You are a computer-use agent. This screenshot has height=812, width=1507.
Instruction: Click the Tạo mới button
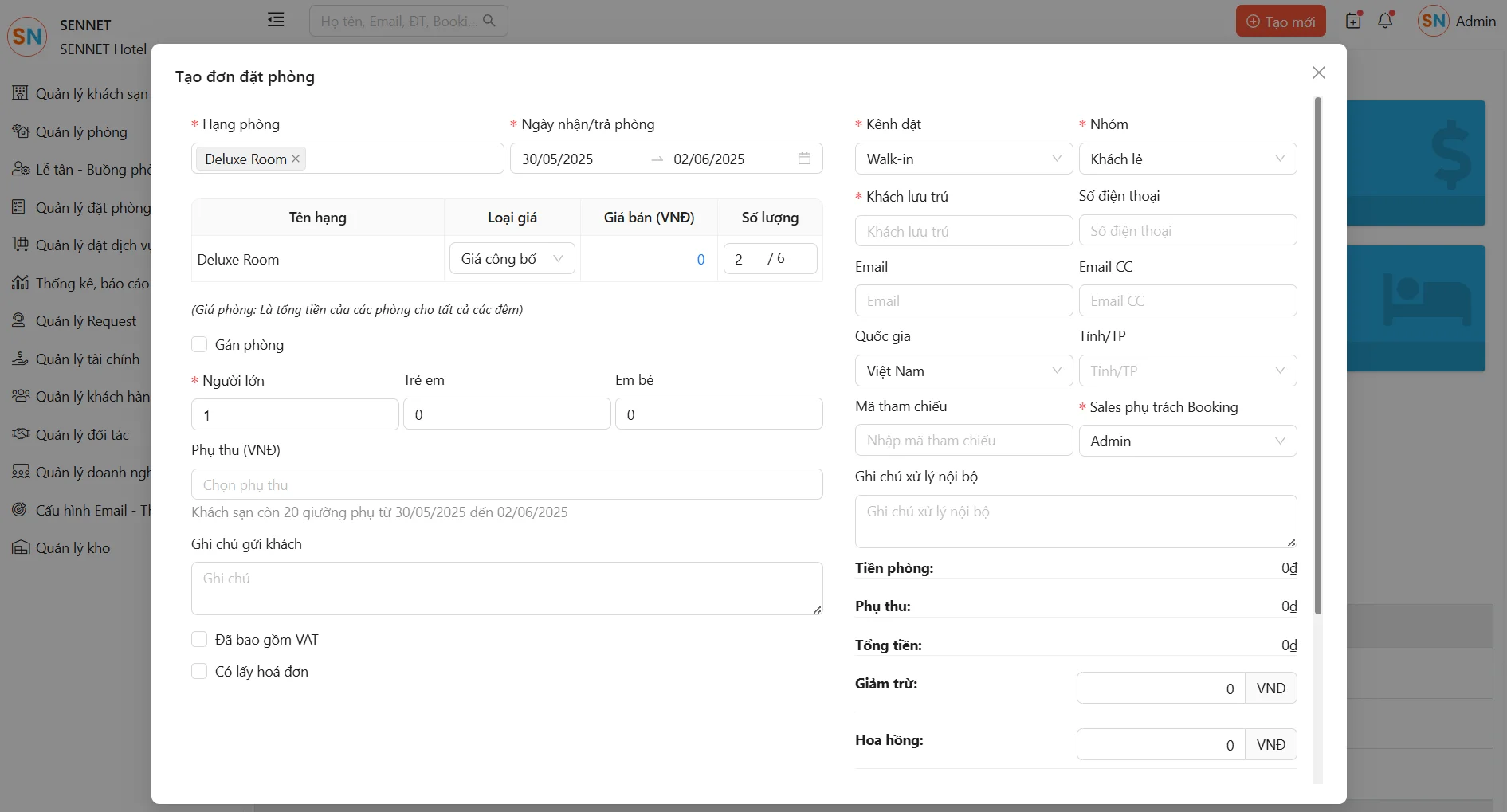point(1280,22)
